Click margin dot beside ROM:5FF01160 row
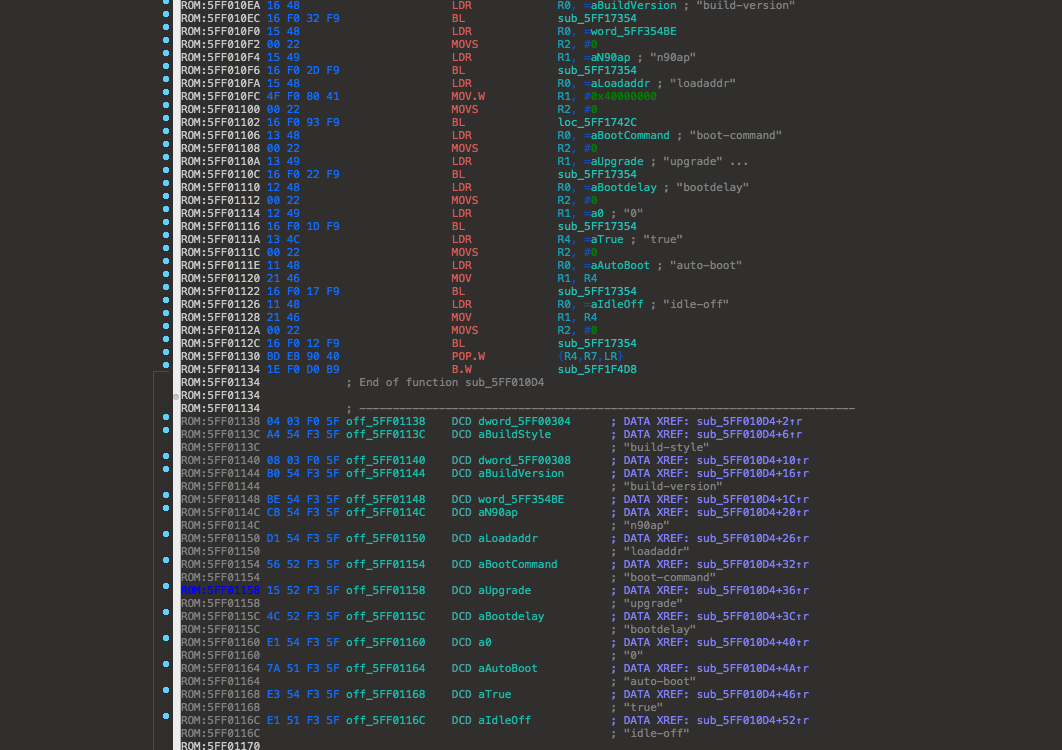Viewport: 1062px width, 750px height. coord(166,643)
